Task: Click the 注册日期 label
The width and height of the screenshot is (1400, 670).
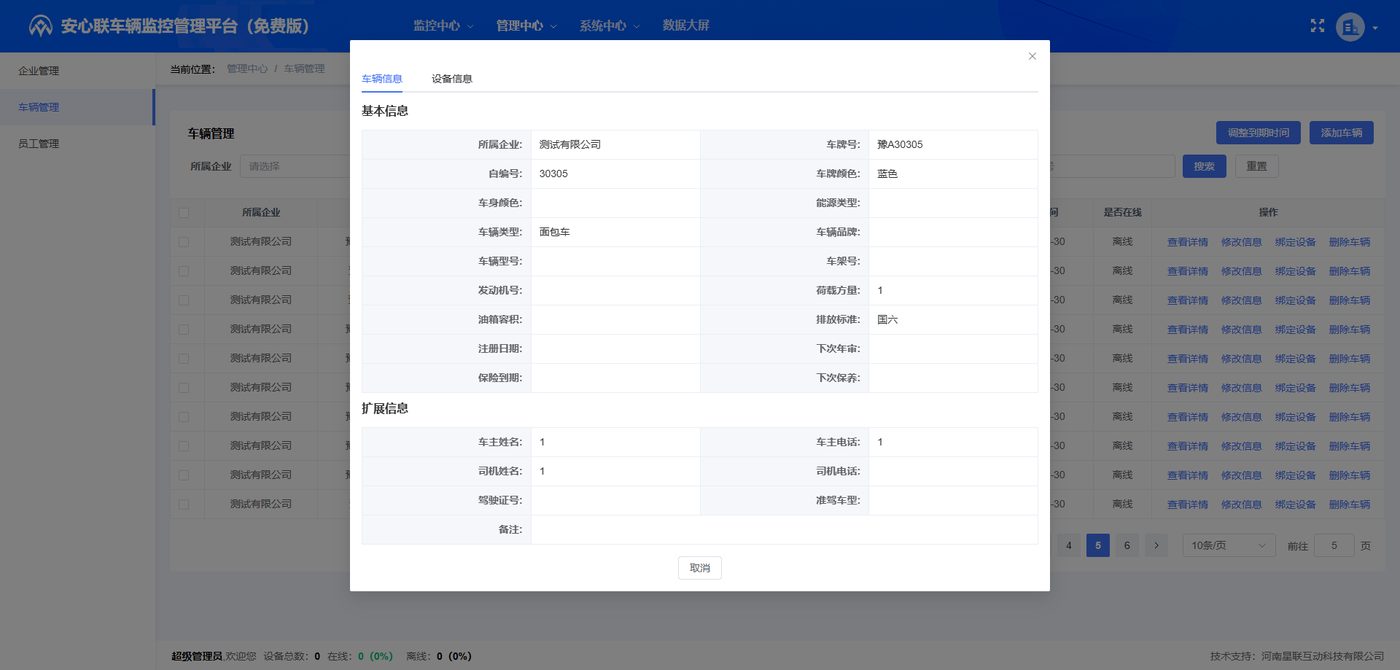Action: coord(500,349)
